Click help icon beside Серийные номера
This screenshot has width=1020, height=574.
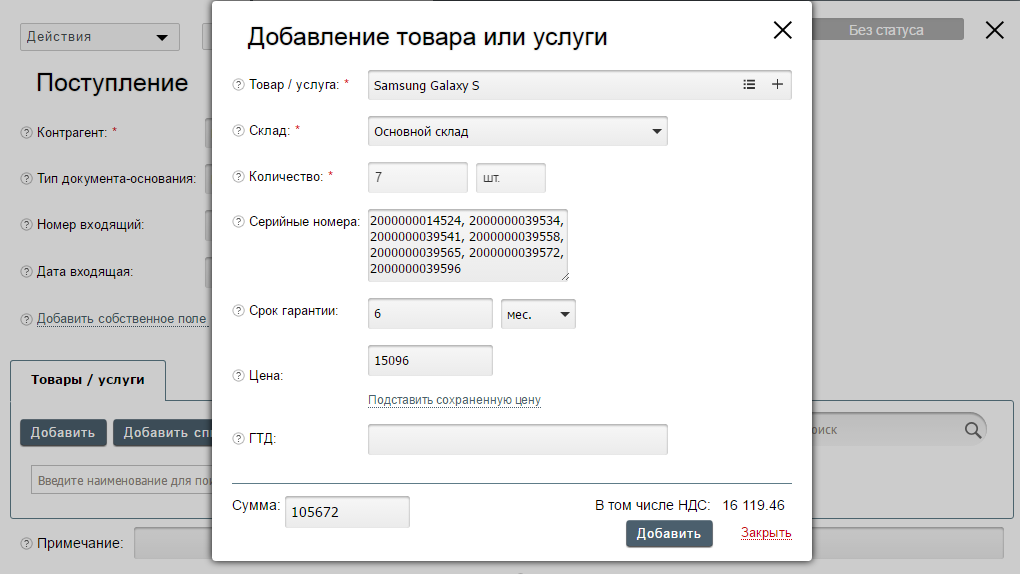(238, 222)
